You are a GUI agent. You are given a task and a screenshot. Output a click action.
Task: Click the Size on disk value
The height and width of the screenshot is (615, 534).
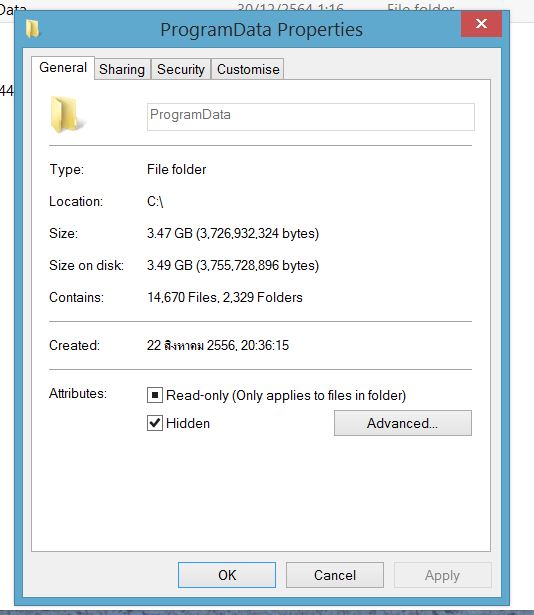point(233,266)
